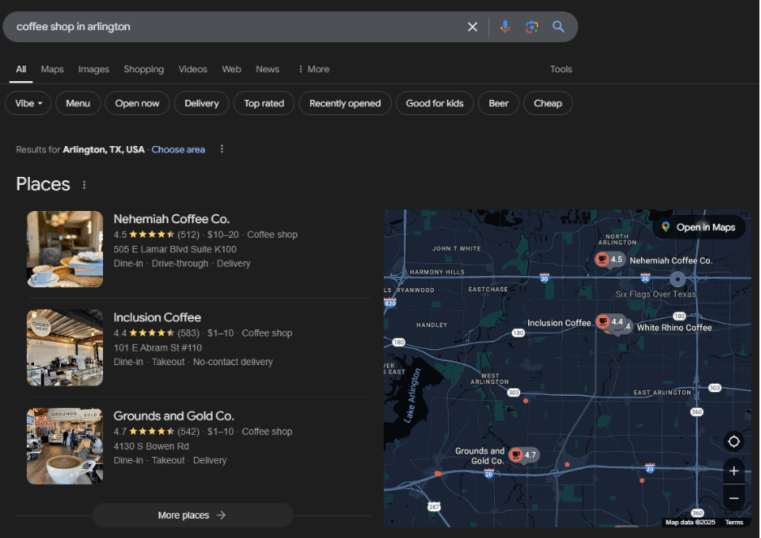Toggle the Open now filter chip
This screenshot has height=538, width=761.
coord(137,103)
